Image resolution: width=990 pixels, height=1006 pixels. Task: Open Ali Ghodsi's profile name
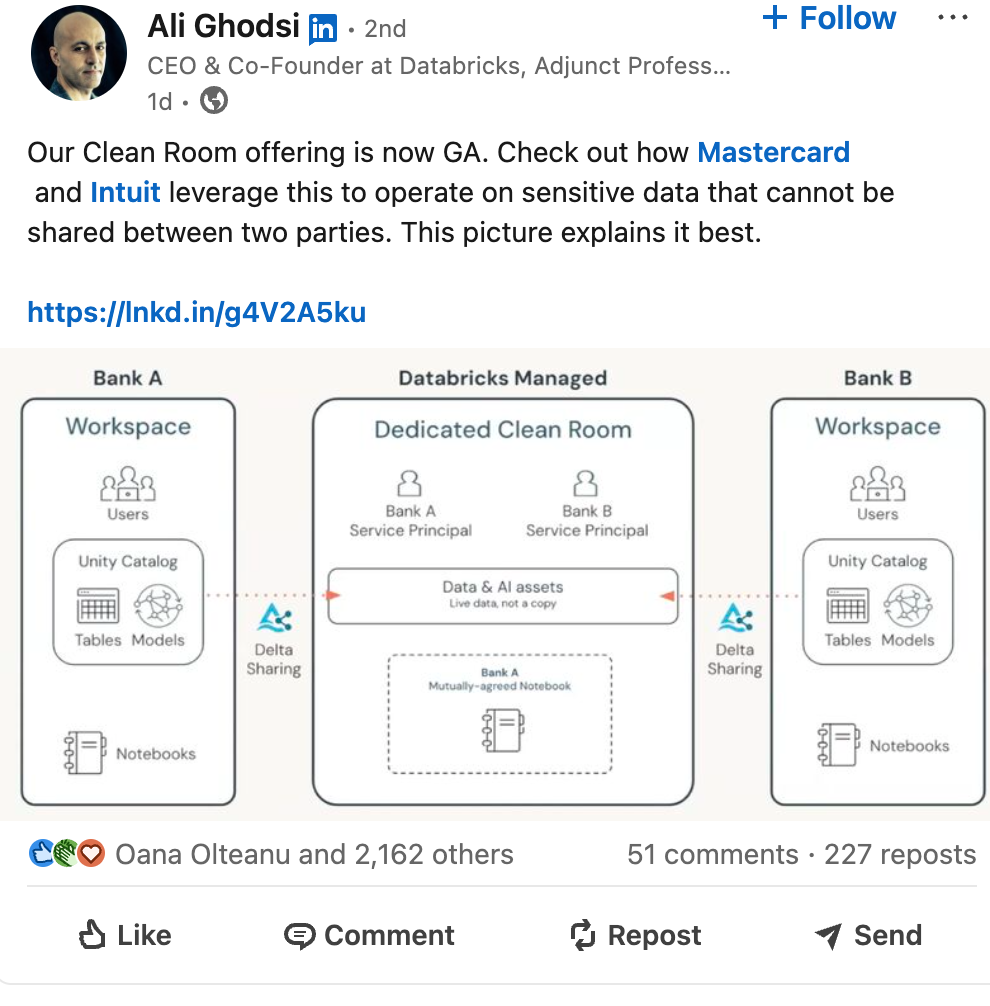(x=222, y=27)
